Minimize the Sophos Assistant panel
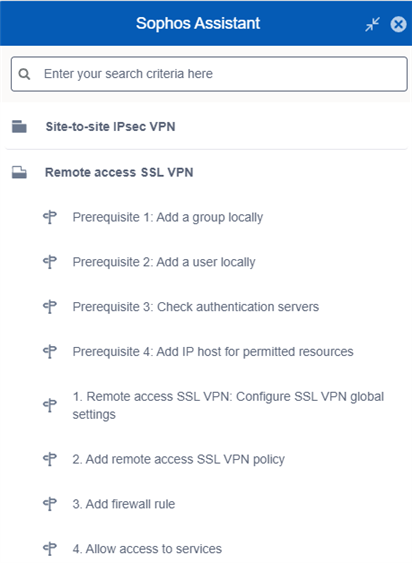The width and height of the screenshot is (412, 563). point(372,24)
